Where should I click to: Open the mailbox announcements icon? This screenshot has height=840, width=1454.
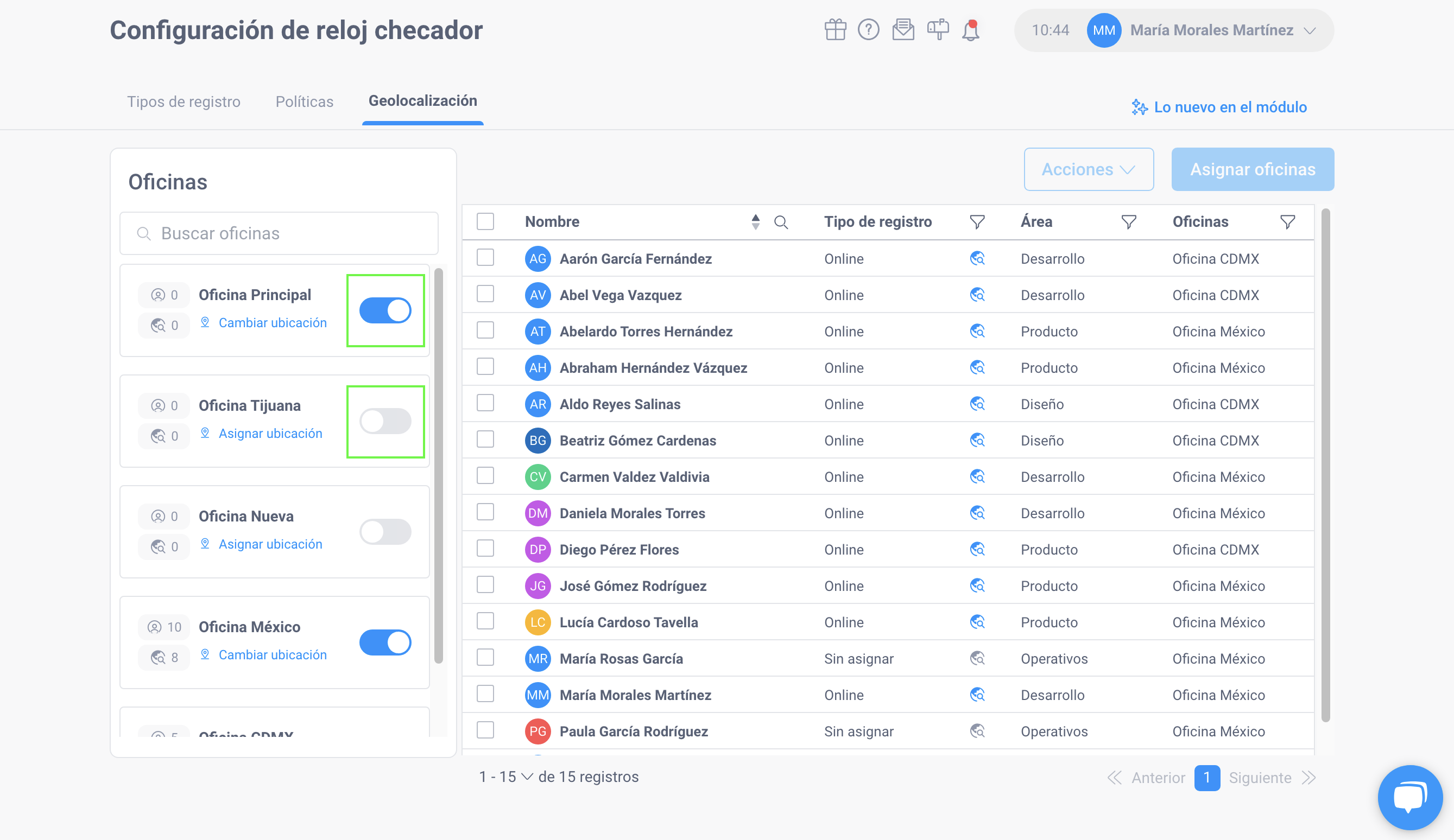(938, 29)
